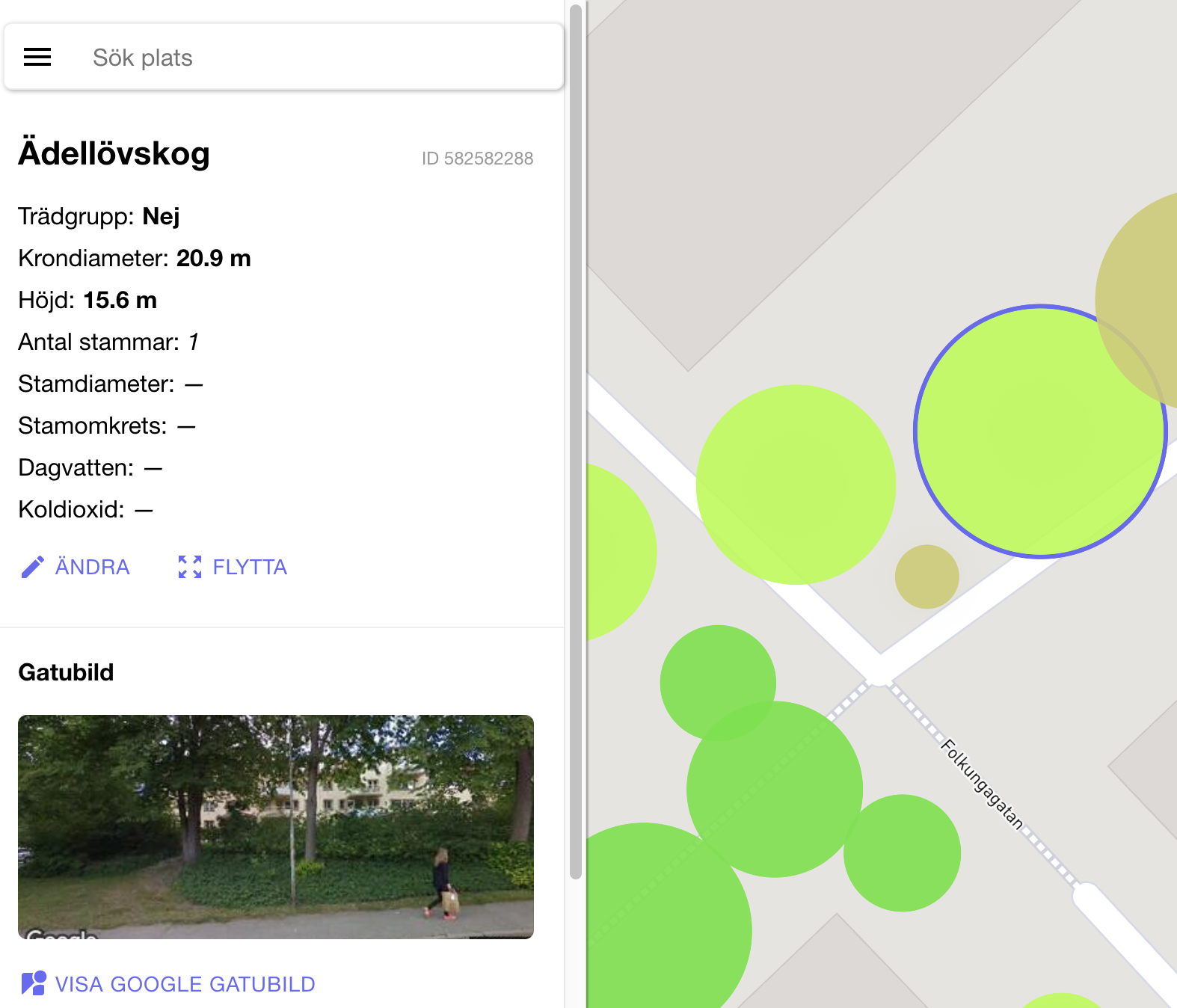Click the FLYTTA button label
Image resolution: width=1177 pixels, height=1008 pixels.
tap(250, 567)
